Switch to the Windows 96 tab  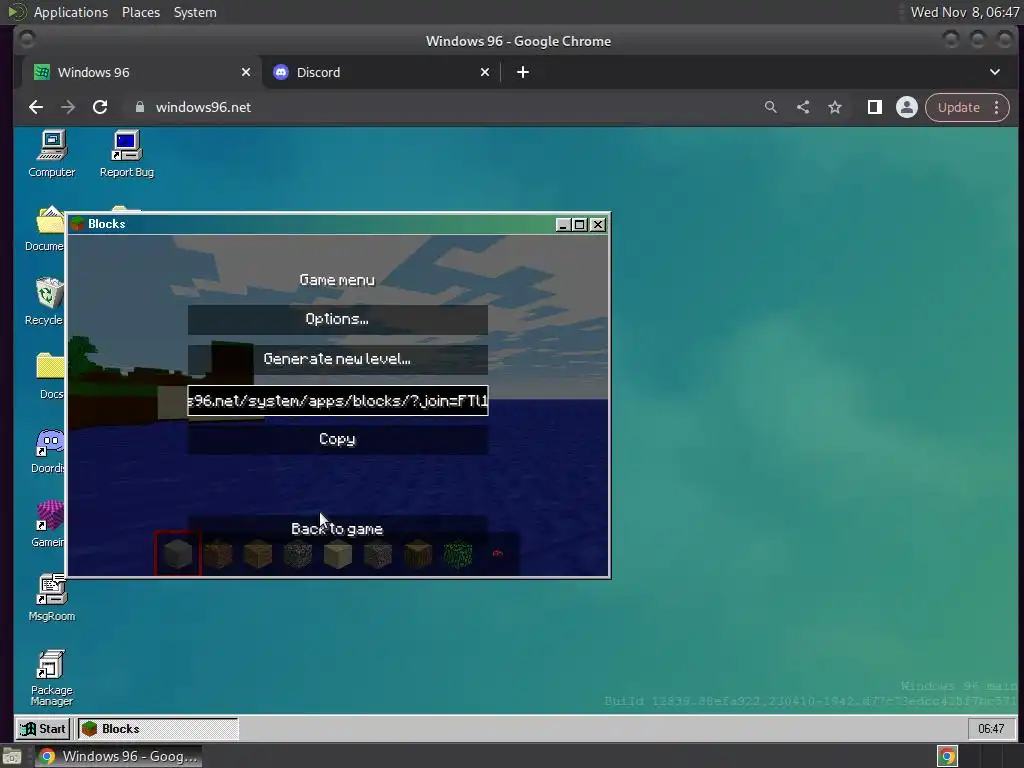pyautogui.click(x=140, y=72)
